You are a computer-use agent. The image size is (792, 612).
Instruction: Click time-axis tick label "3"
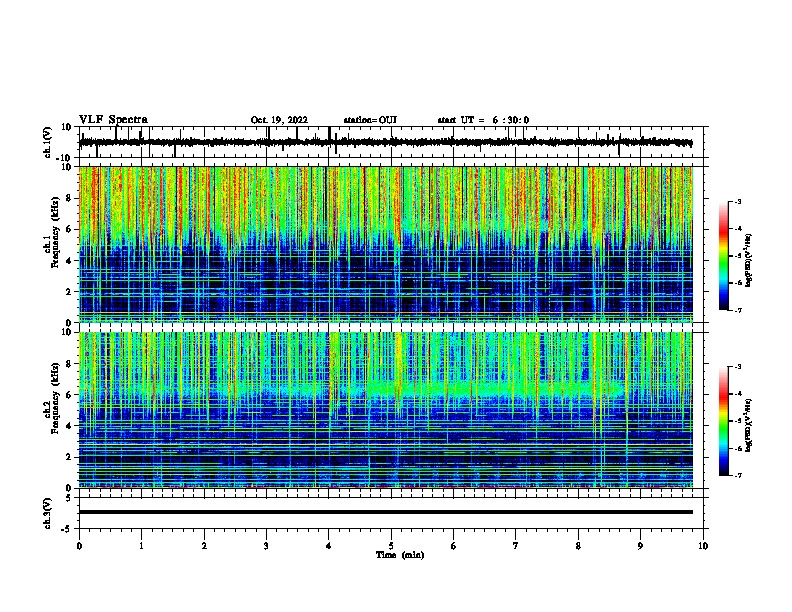coord(266,546)
